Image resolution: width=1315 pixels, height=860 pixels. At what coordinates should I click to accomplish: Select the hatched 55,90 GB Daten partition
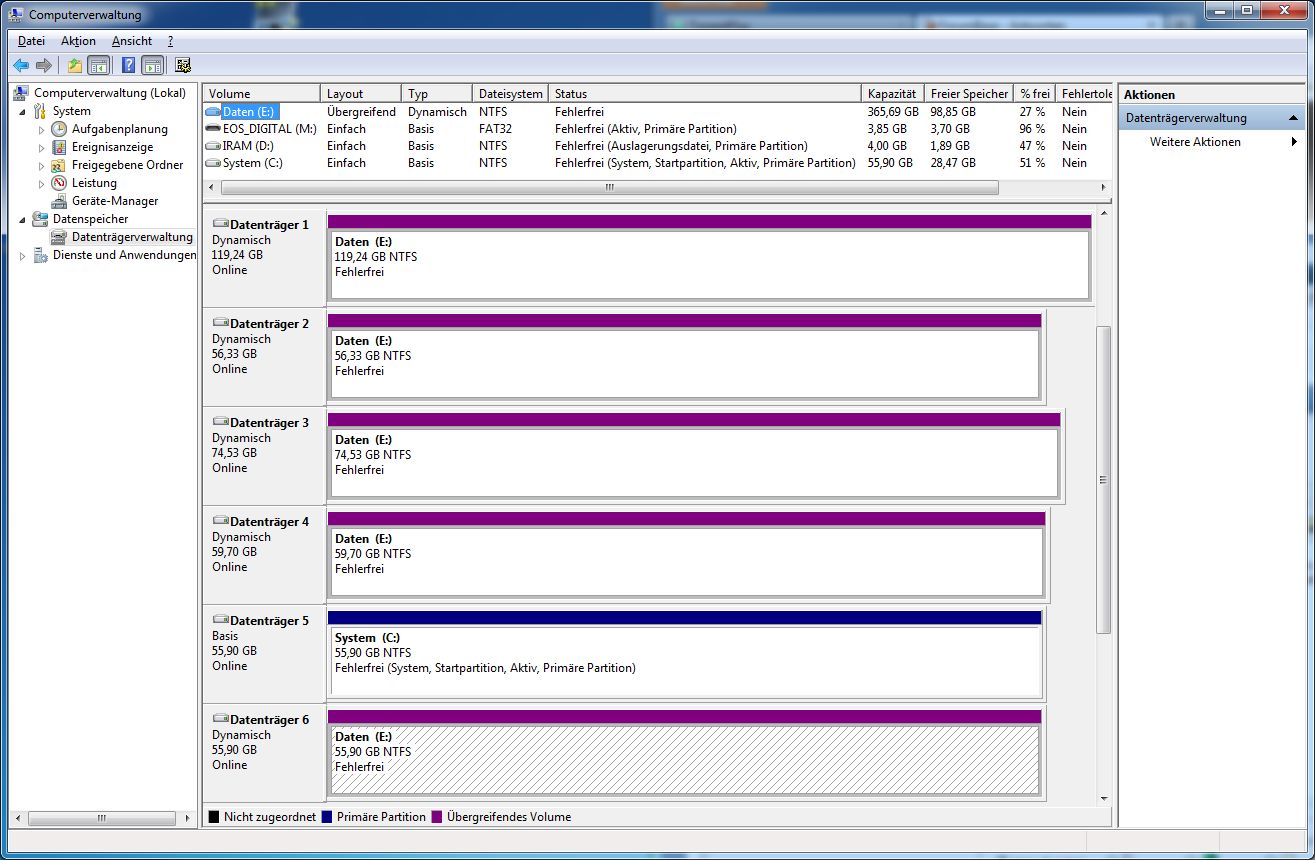[685, 760]
